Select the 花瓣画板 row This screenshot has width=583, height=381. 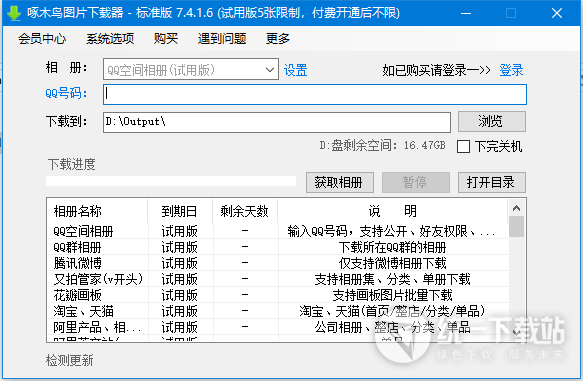point(278,295)
